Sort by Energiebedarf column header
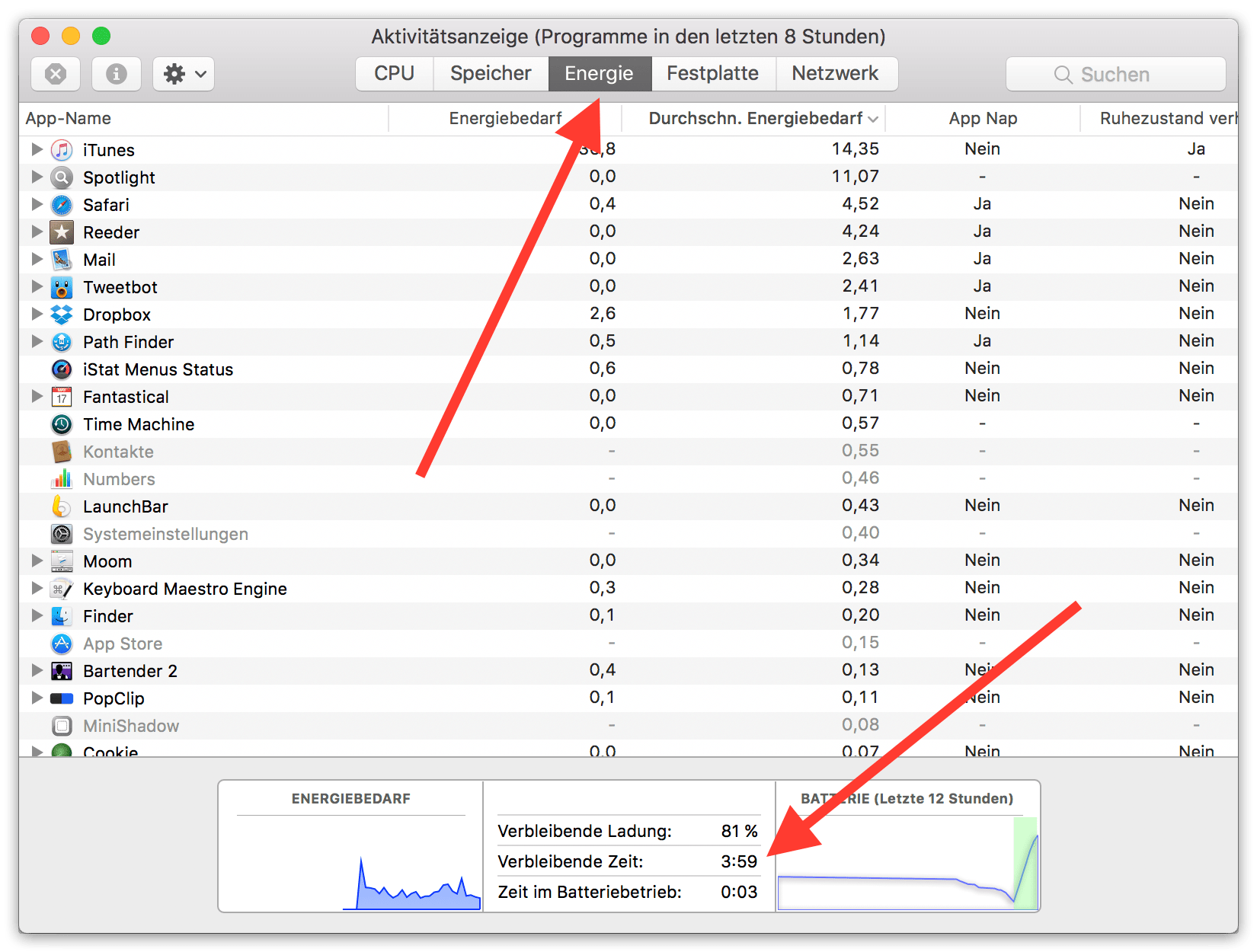Screen dimensions: 1257x952 [x=505, y=119]
